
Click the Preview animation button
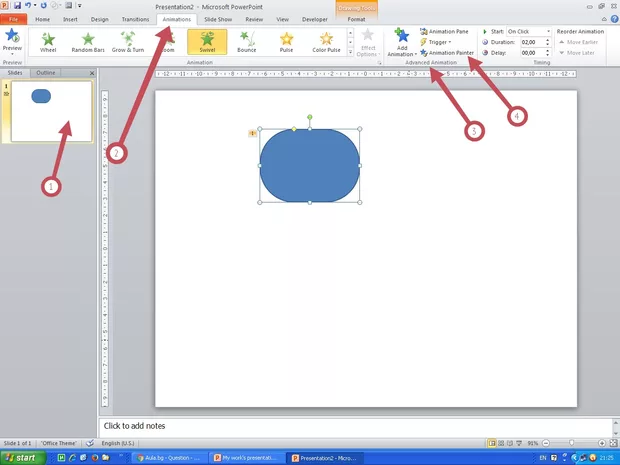point(12,41)
